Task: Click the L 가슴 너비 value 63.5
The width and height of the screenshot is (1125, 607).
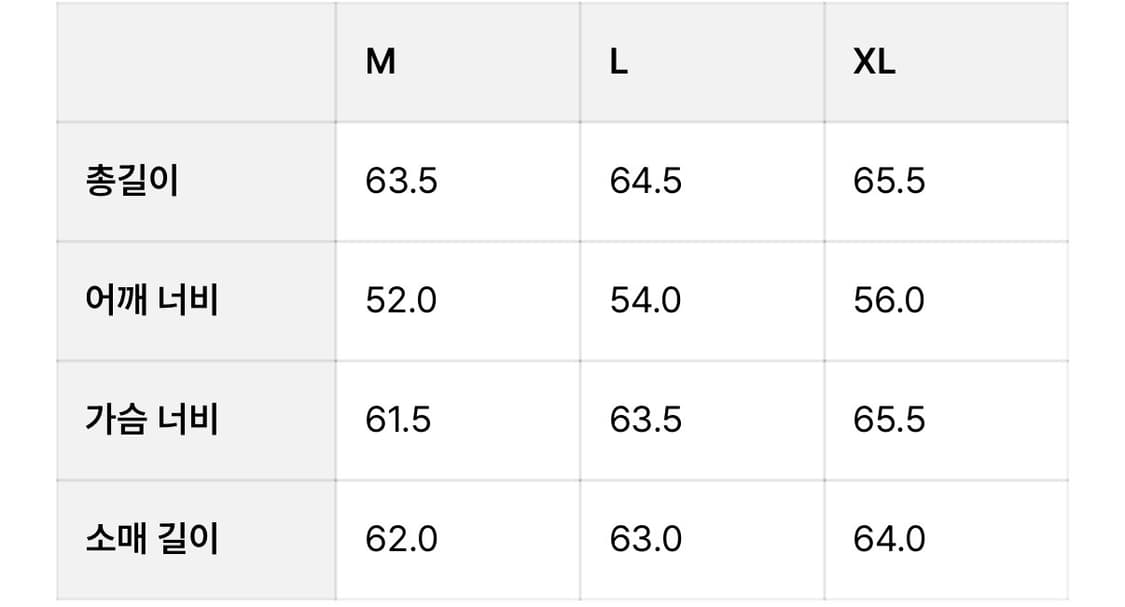Action: click(x=645, y=419)
